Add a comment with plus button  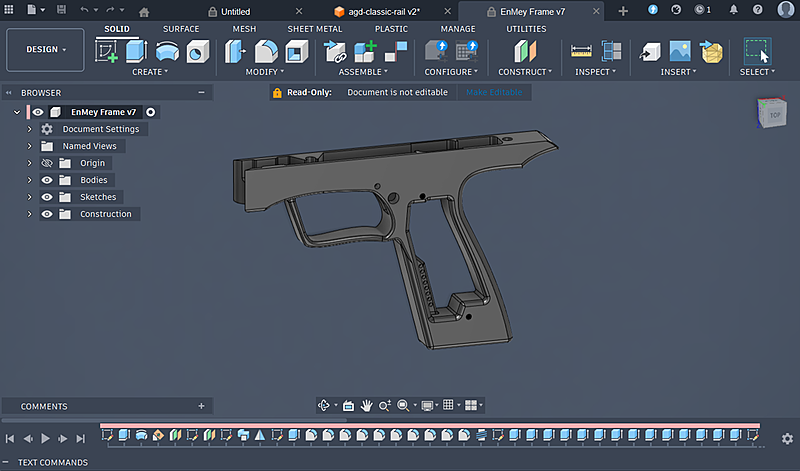click(x=202, y=406)
